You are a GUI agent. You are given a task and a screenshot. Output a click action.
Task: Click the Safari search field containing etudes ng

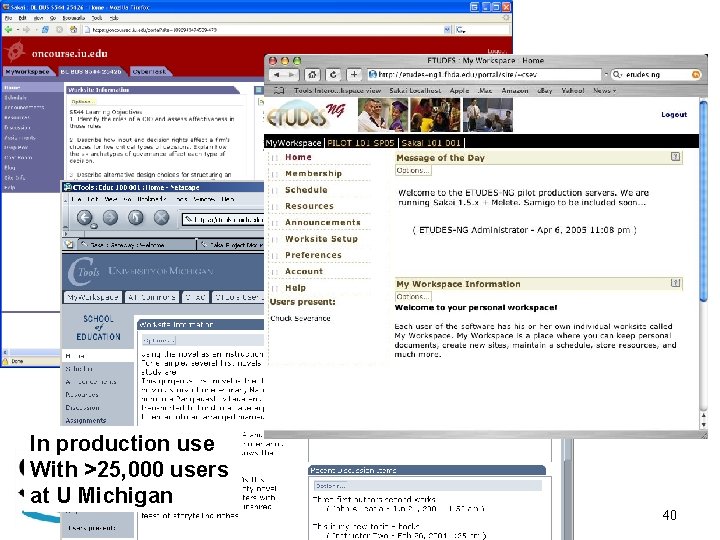pos(657,74)
